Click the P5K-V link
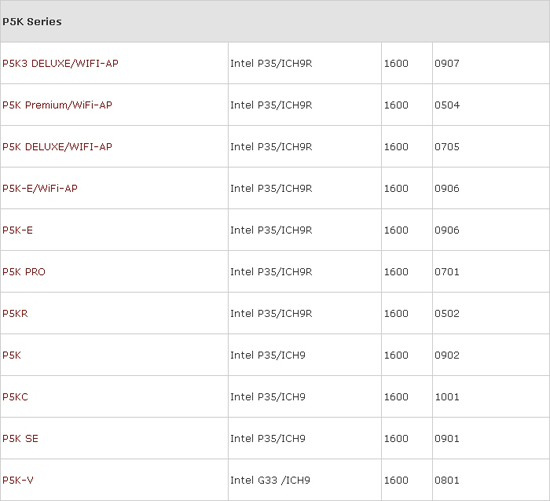This screenshot has width=550, height=501. (18, 480)
